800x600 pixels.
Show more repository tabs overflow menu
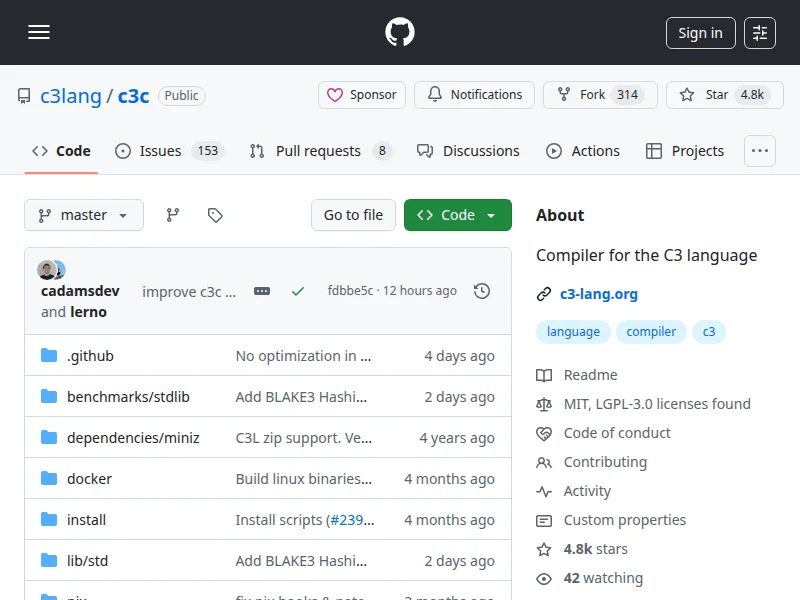pos(760,151)
